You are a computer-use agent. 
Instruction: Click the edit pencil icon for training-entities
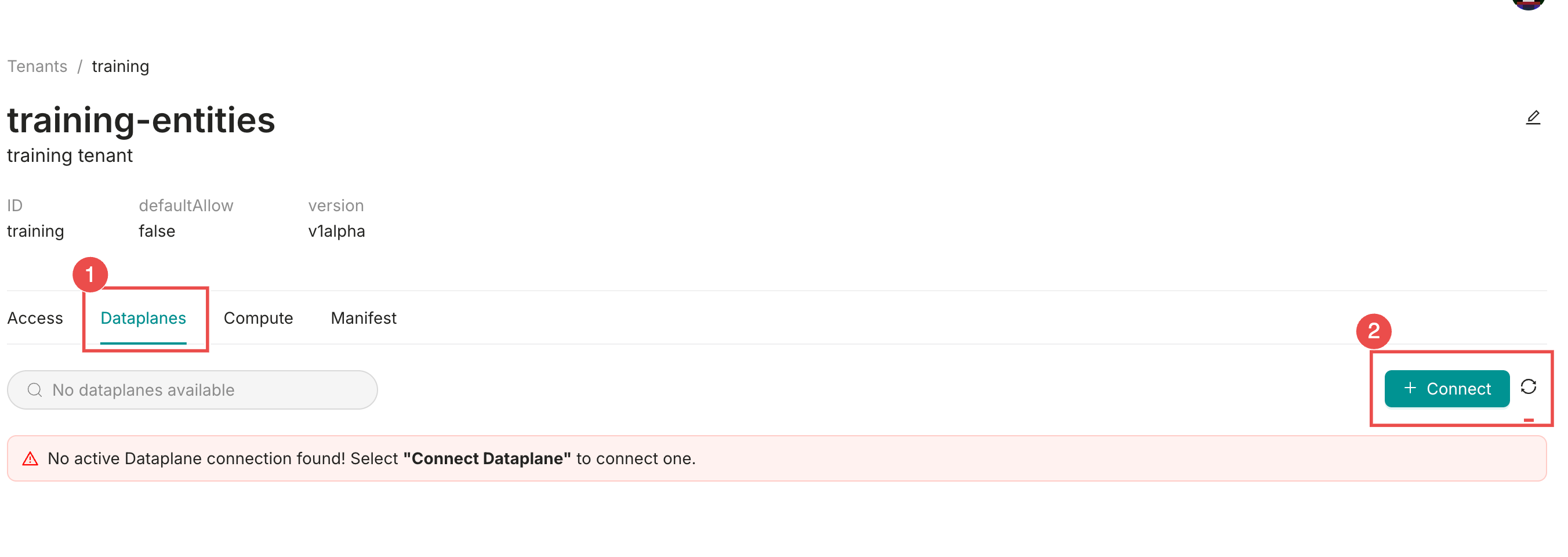[x=1533, y=117]
